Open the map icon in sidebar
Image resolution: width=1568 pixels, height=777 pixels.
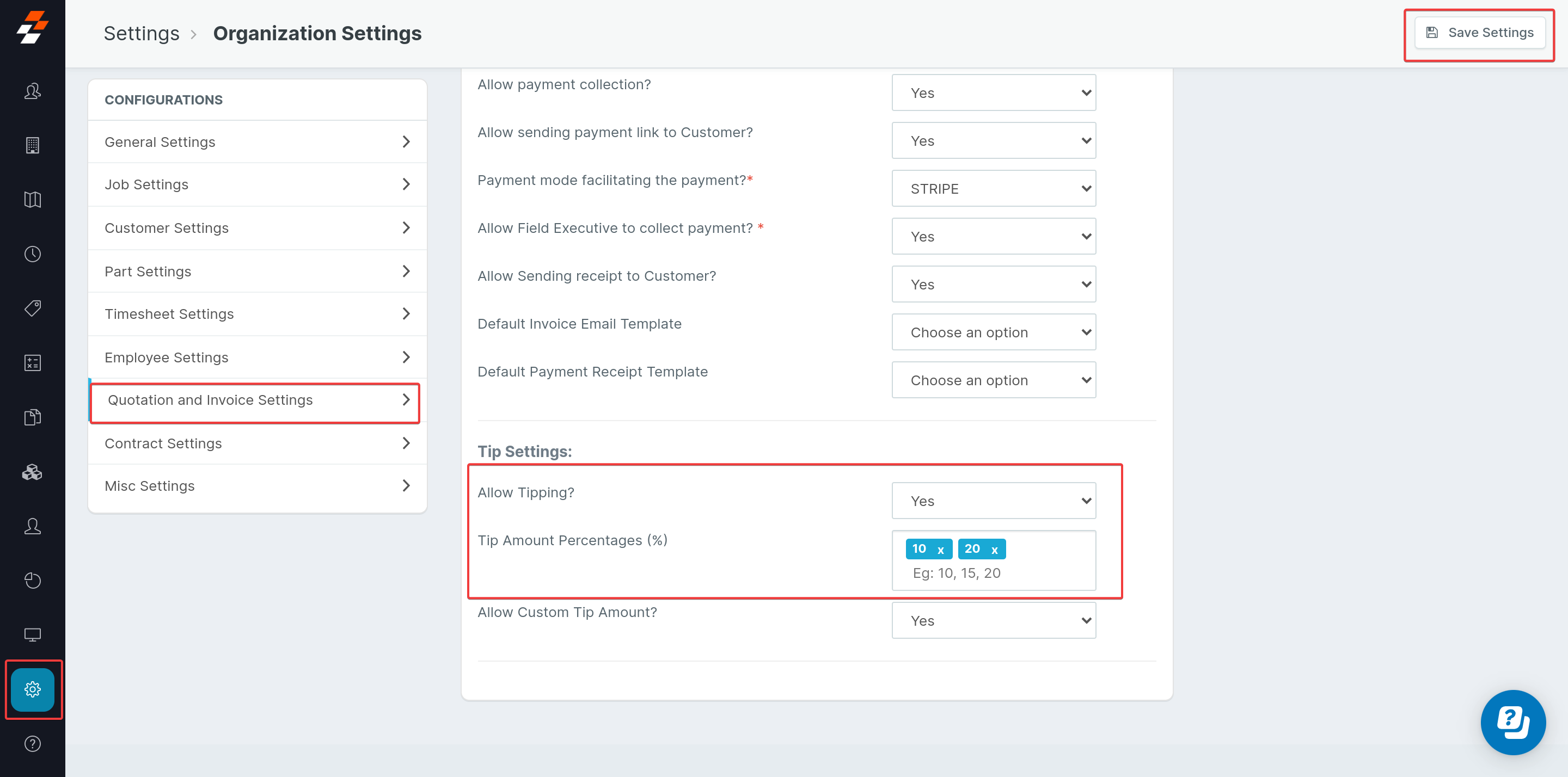coord(32,200)
